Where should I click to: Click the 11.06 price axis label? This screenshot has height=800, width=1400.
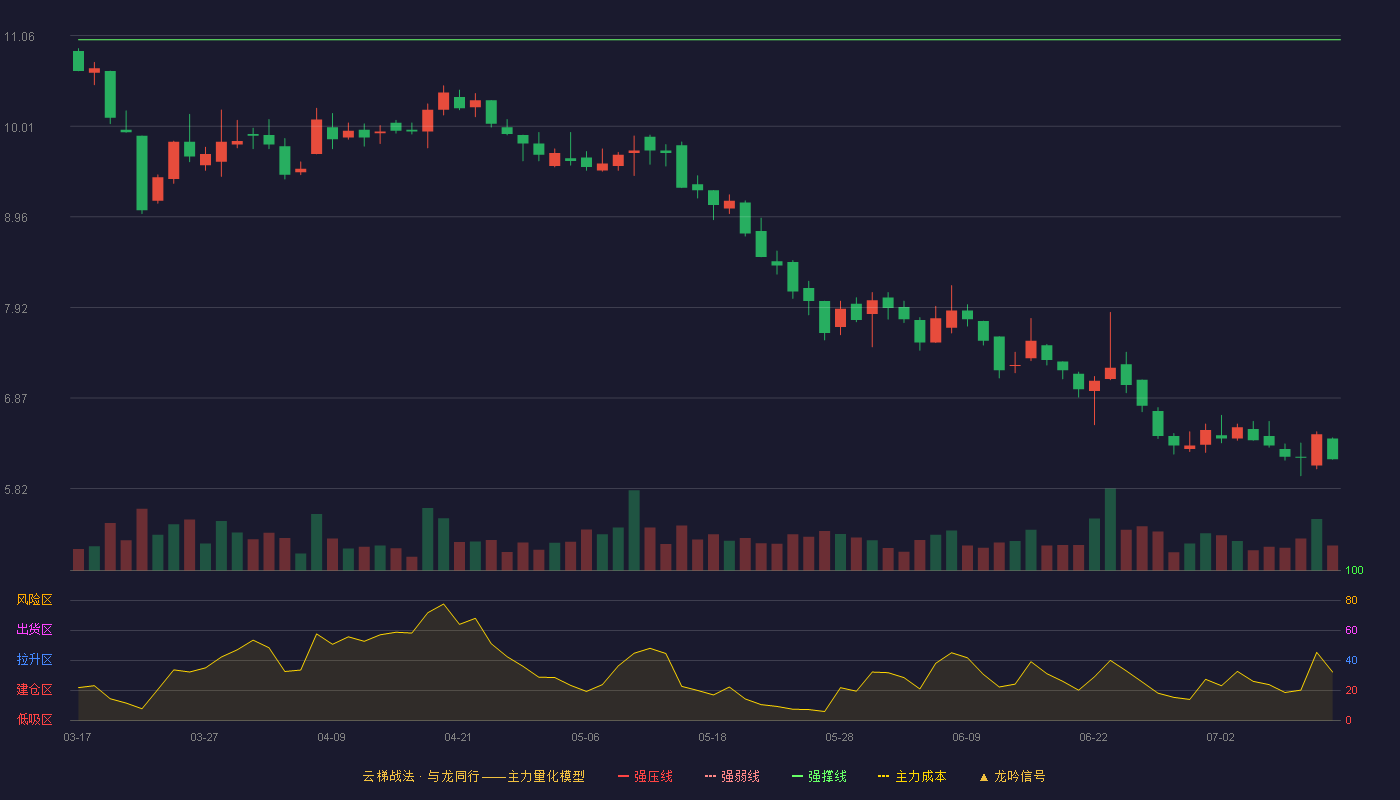click(19, 37)
